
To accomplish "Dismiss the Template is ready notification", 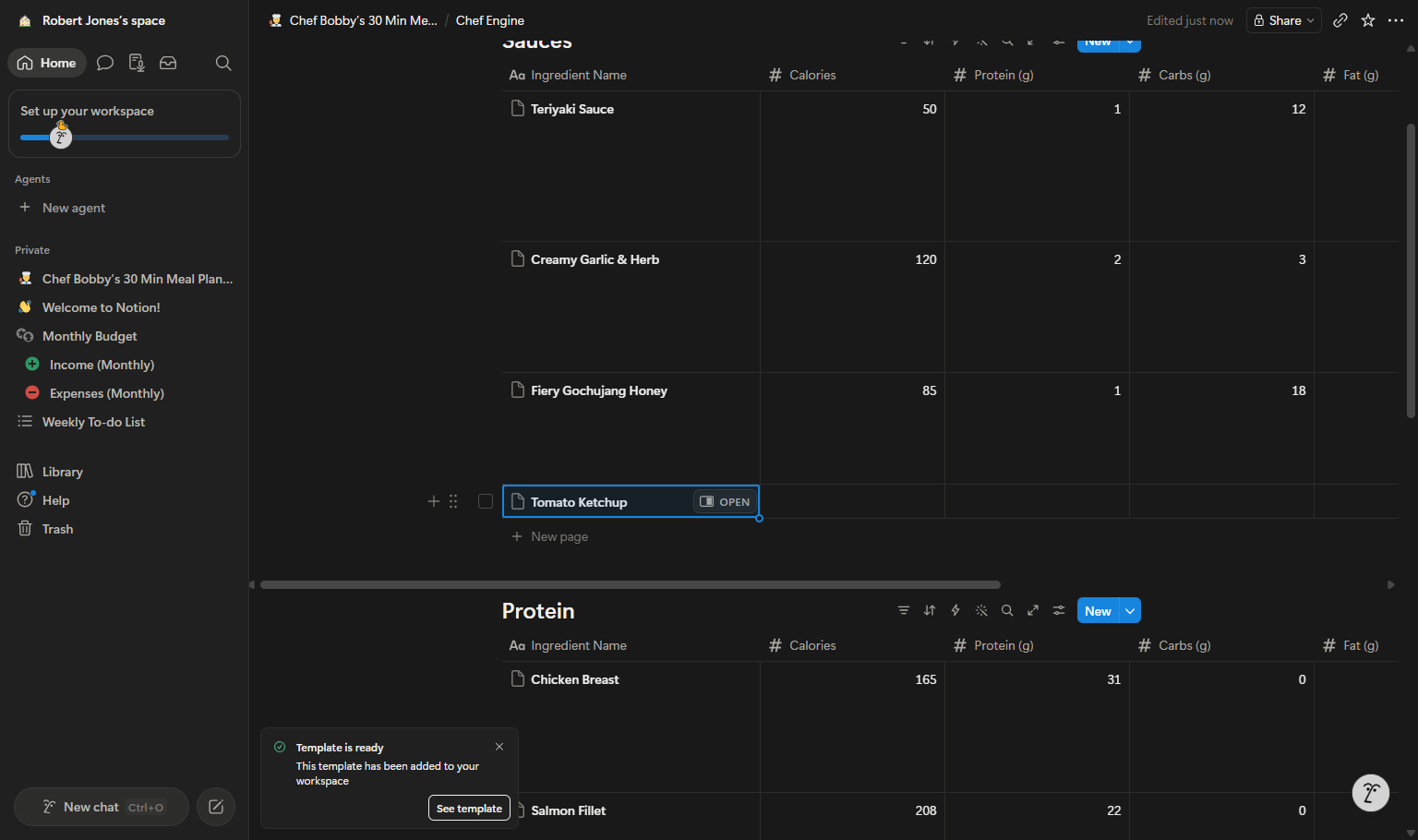I will (499, 747).
